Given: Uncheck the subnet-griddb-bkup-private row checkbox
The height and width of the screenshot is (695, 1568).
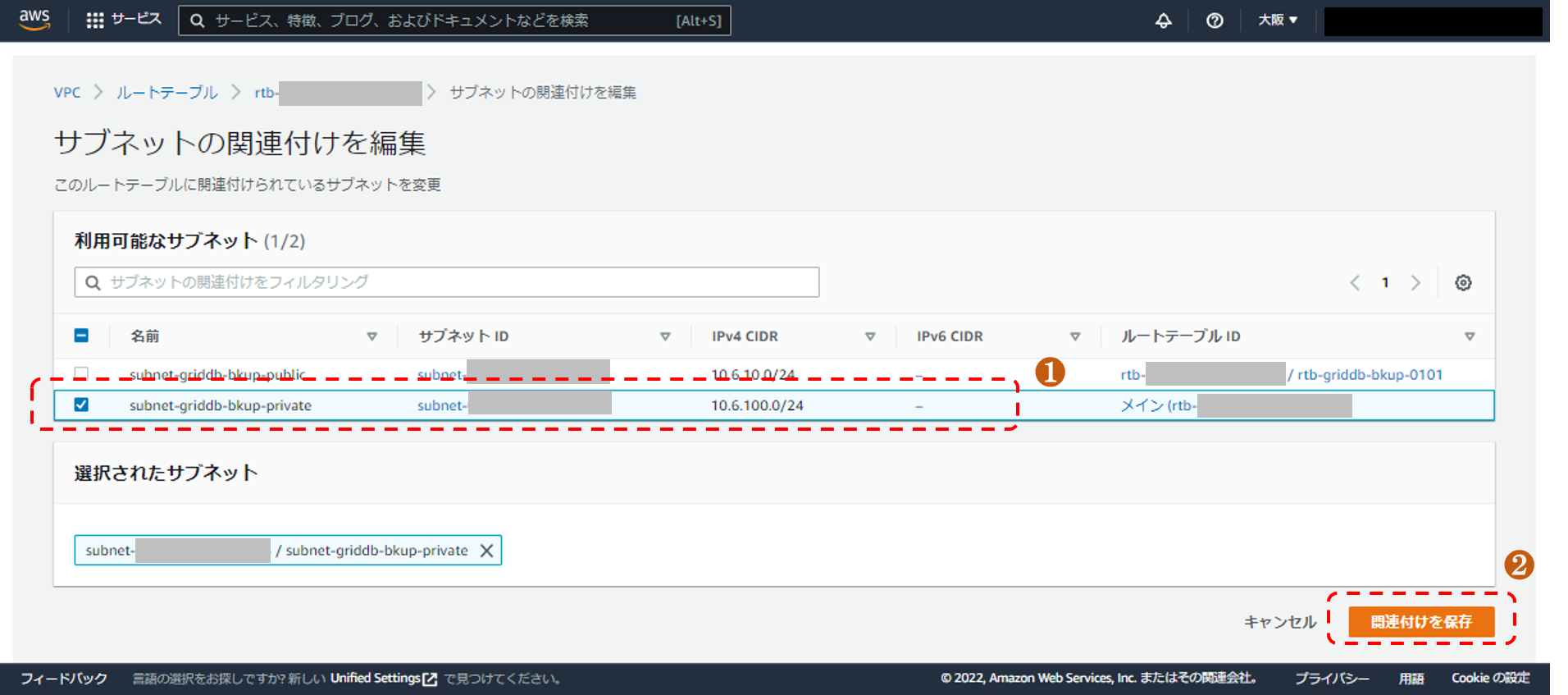Looking at the screenshot, I should pos(81,405).
